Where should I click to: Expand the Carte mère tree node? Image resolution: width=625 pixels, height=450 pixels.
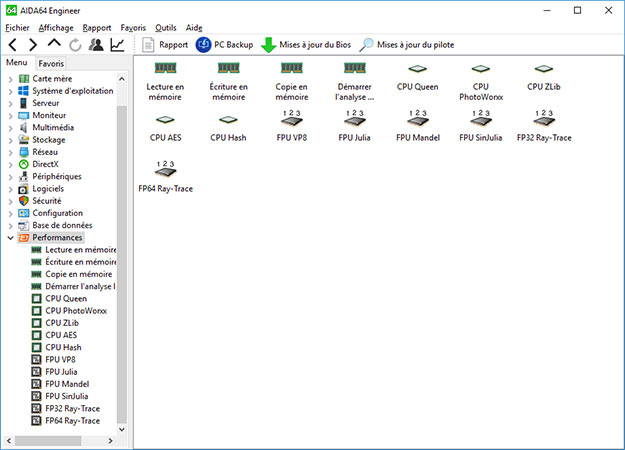point(10,79)
